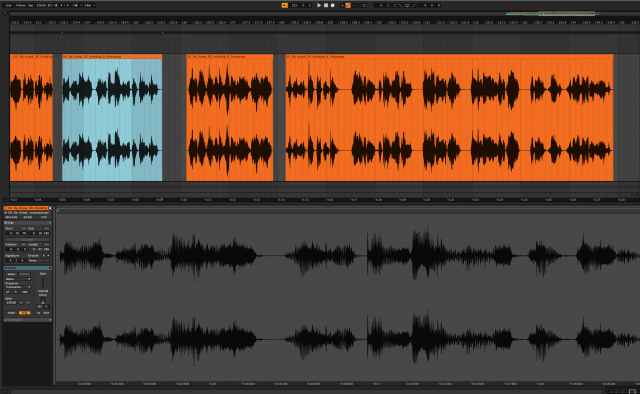The width and height of the screenshot is (640, 394).
Task: Toggle the Warp button
Action: click(x=12, y=274)
